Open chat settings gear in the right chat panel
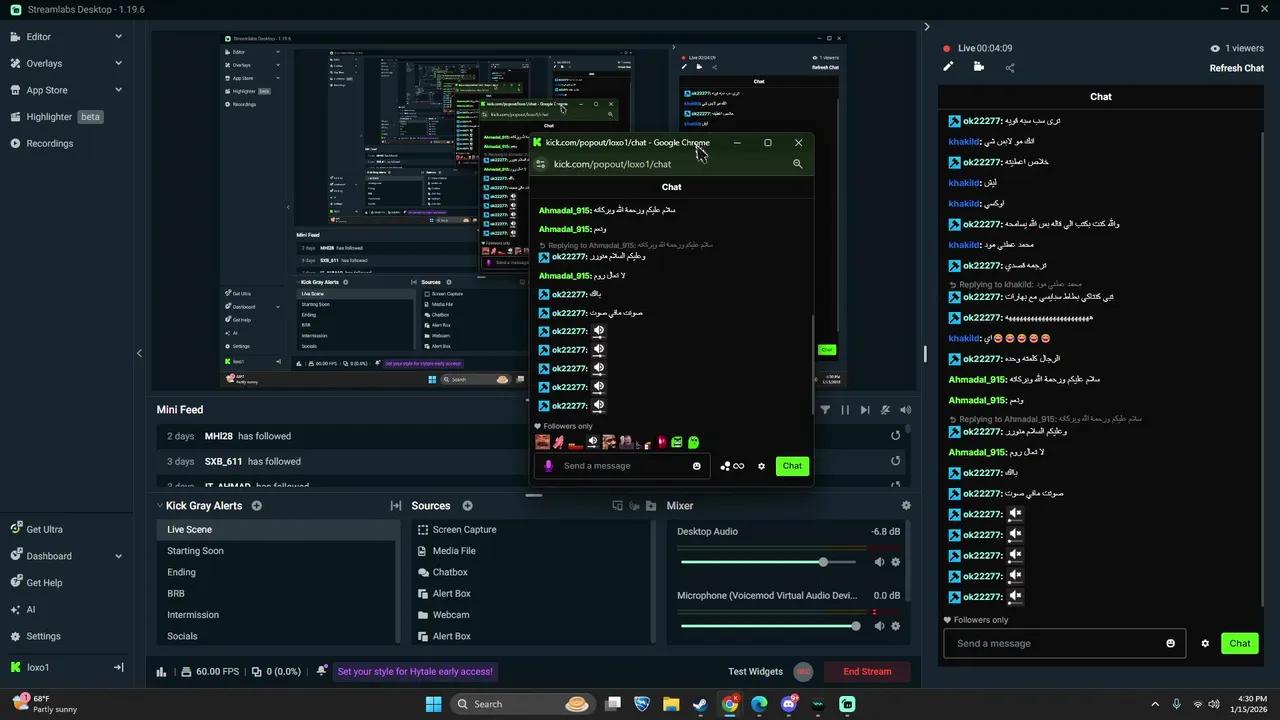The image size is (1280, 720). (1205, 643)
